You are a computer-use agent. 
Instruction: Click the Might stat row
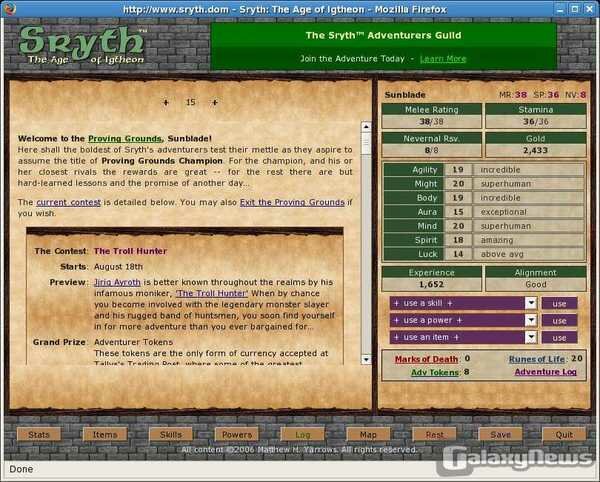tap(484, 184)
